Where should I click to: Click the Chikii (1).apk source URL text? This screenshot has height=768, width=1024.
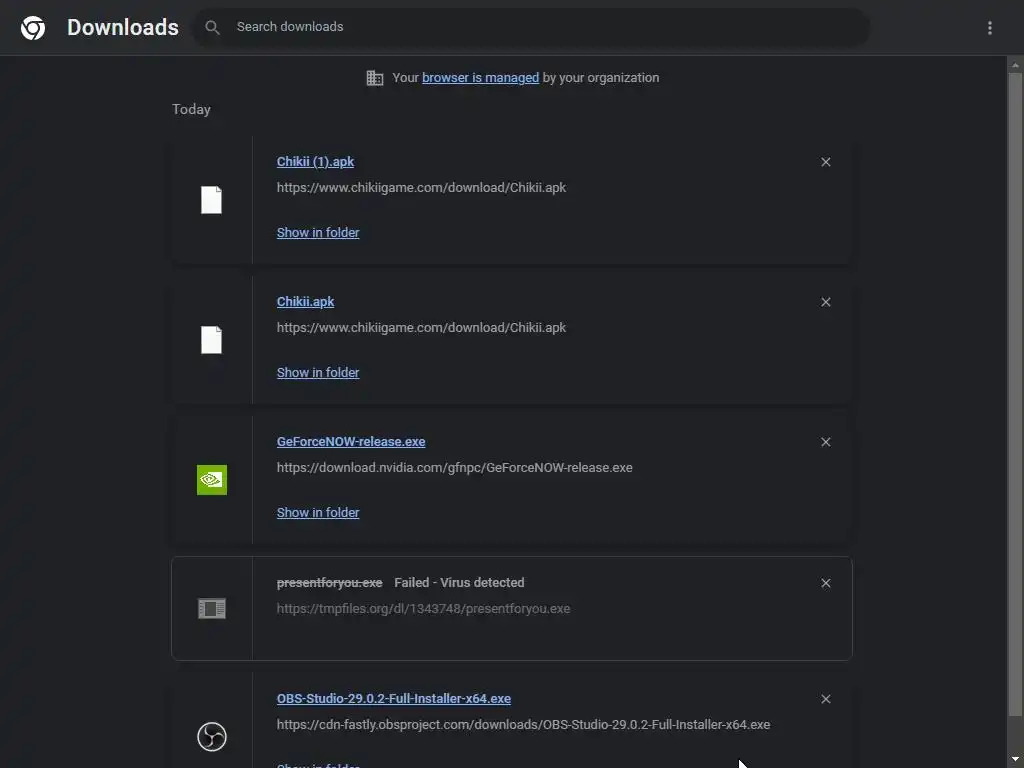(421, 187)
